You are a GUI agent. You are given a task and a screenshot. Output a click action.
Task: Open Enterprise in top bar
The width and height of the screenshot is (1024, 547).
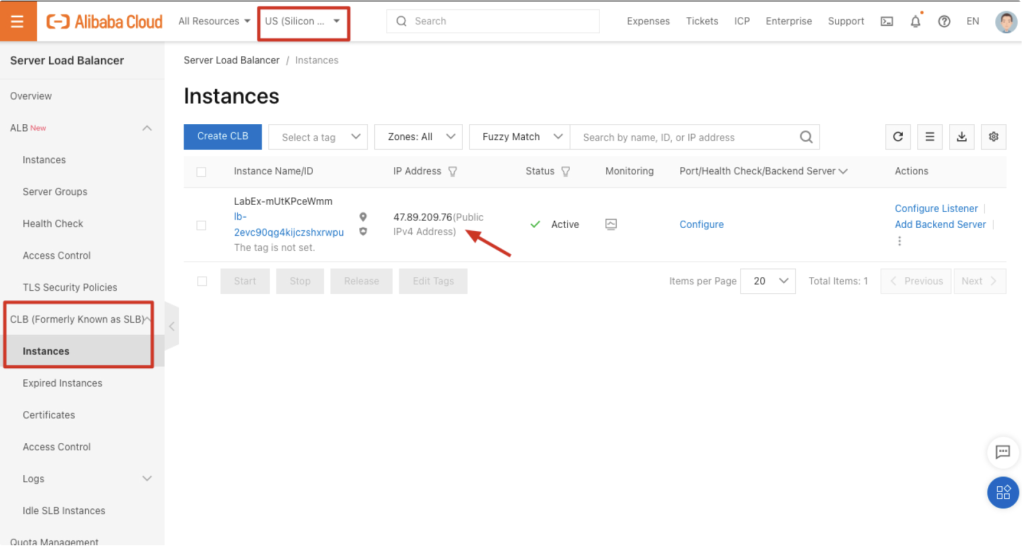[x=789, y=22]
